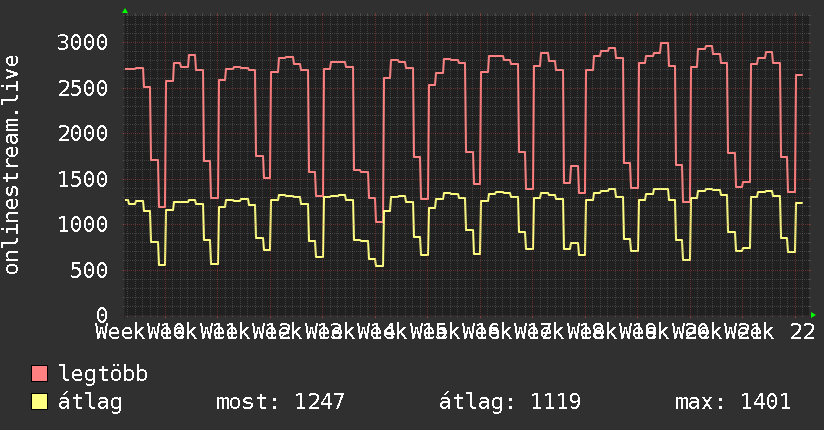Screen dimensions: 824x430
Task: Click the onlinestream.live vertical axis title
Action: point(11,165)
